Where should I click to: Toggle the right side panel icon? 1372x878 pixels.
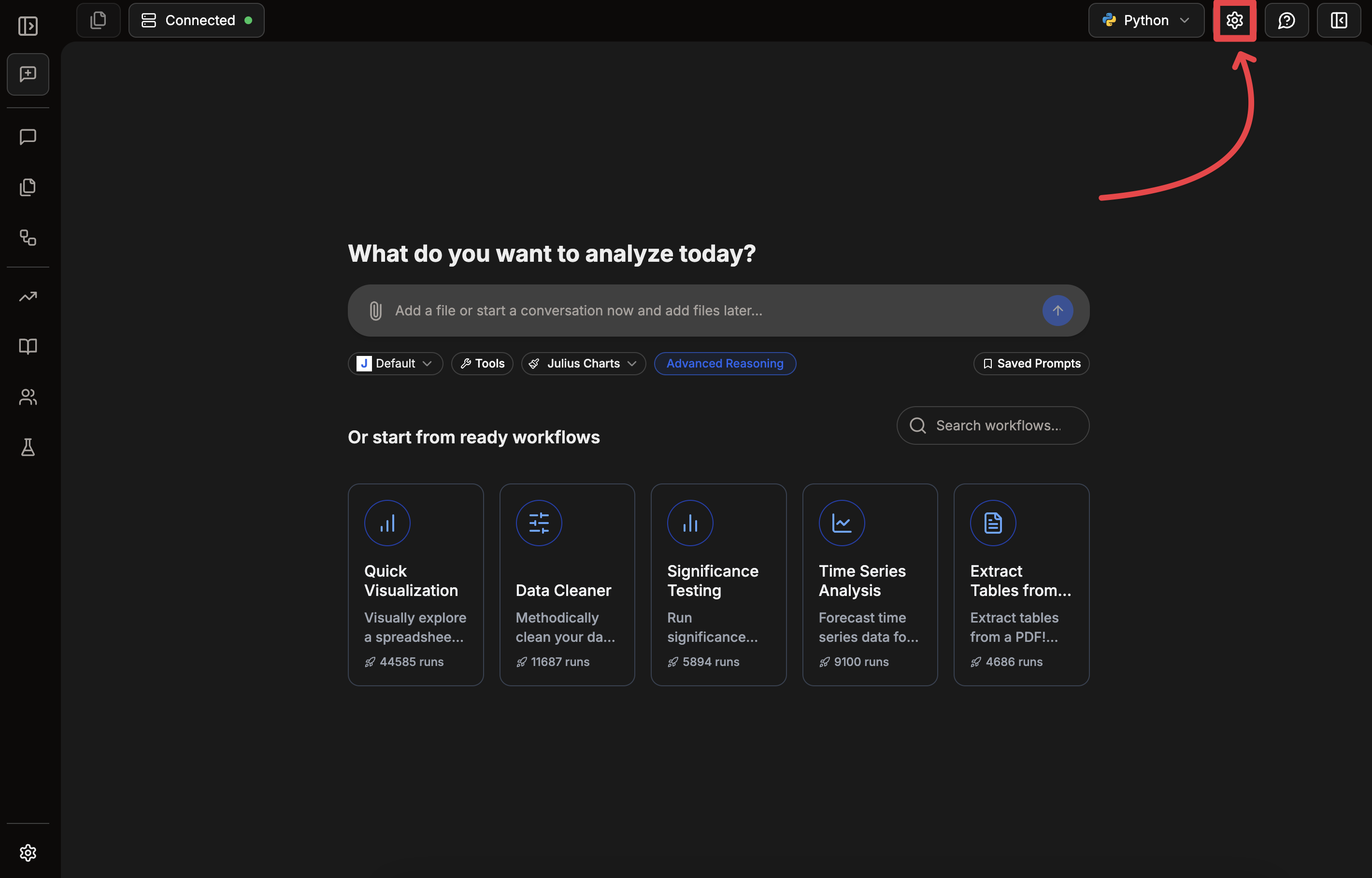point(1338,20)
